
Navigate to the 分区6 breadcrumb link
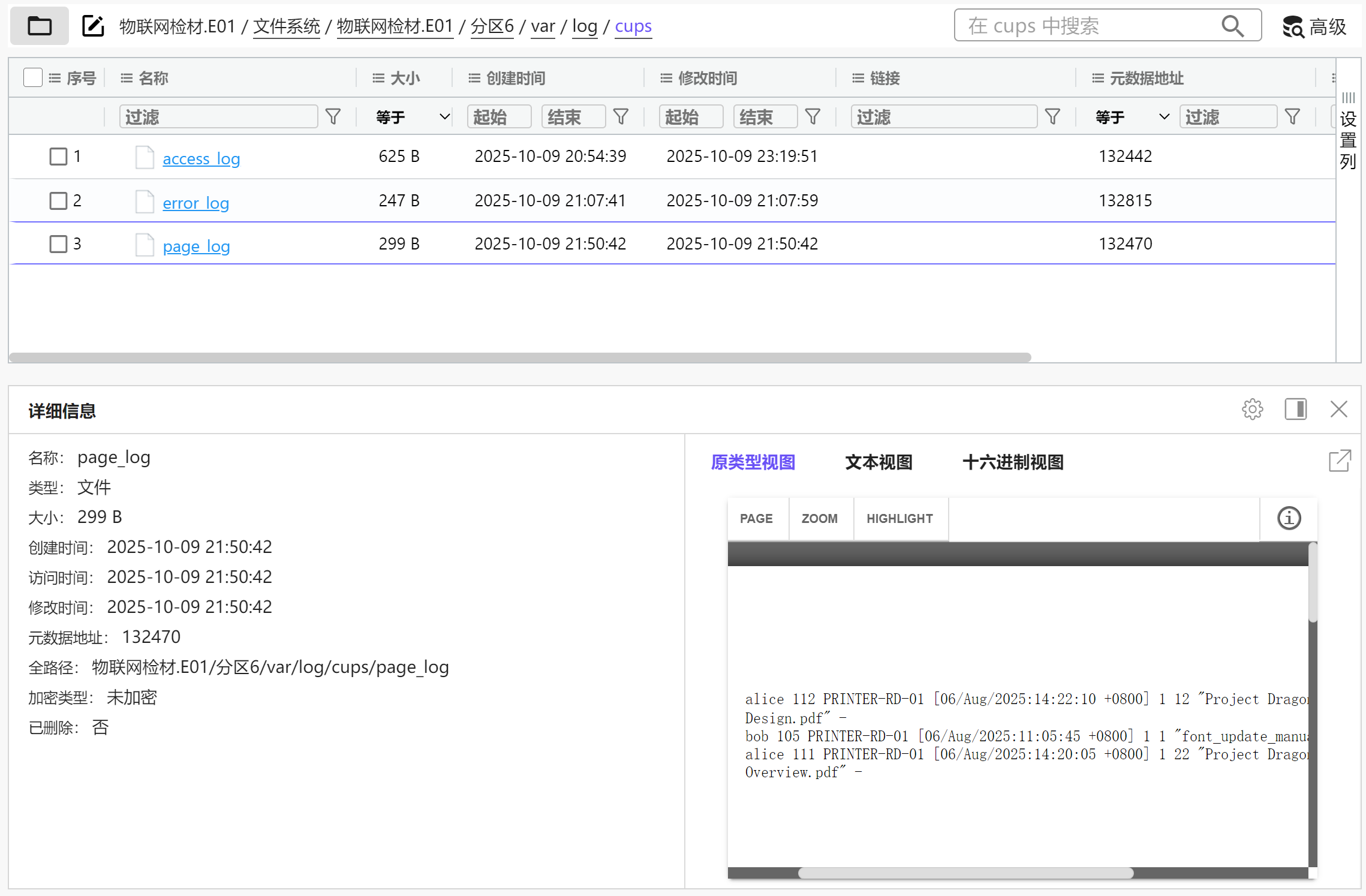point(492,26)
